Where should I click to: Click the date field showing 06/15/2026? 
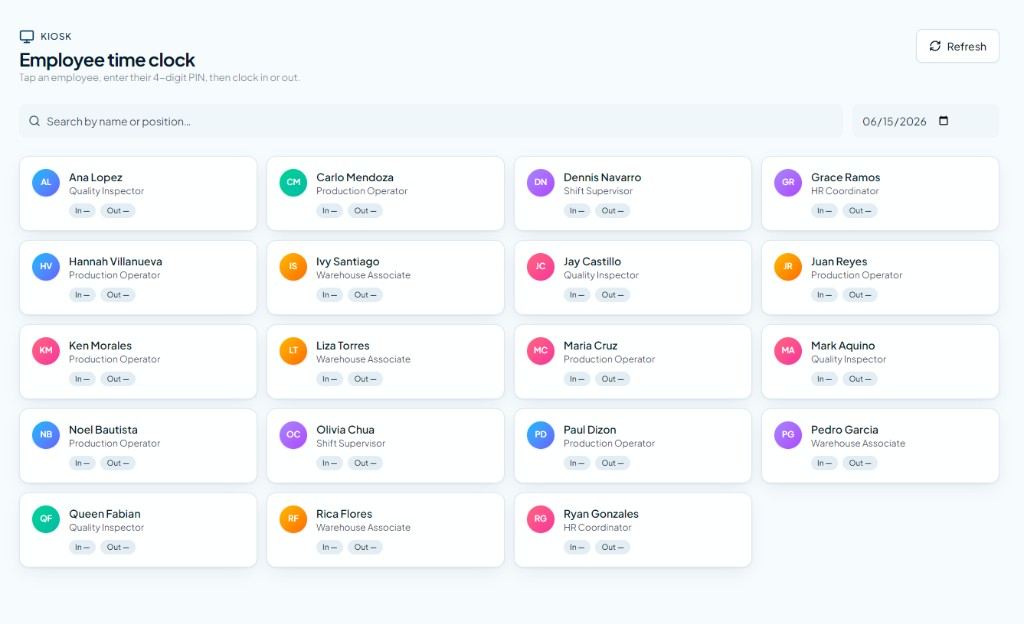point(925,121)
